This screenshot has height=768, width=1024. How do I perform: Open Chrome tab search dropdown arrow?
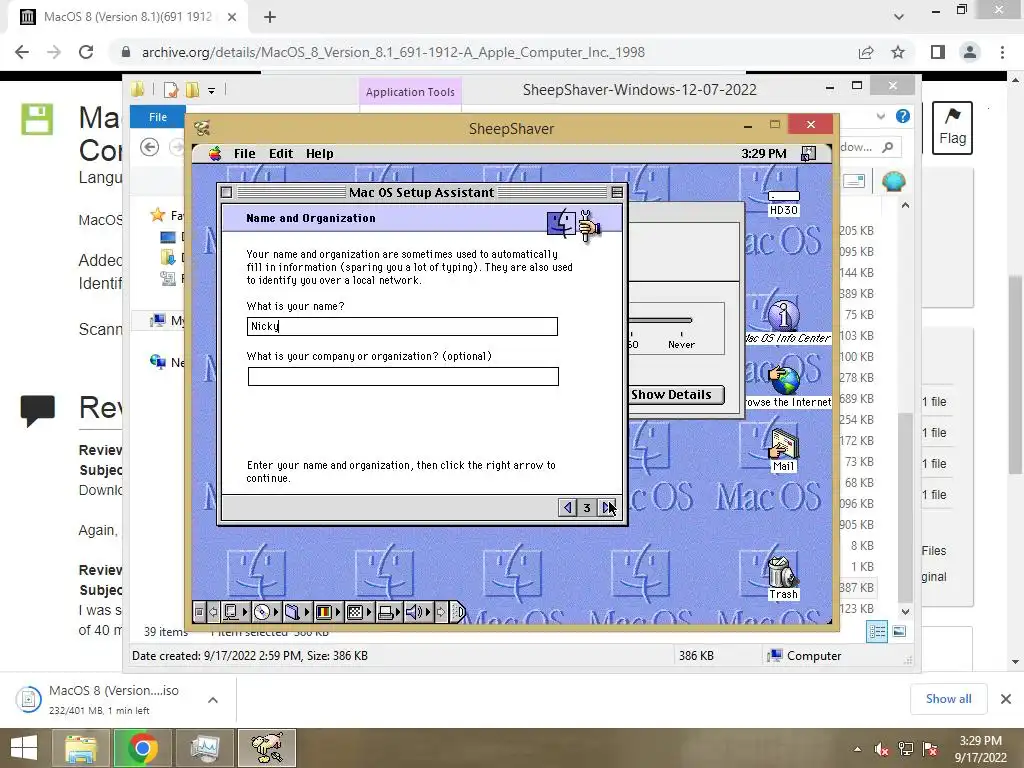tap(899, 17)
